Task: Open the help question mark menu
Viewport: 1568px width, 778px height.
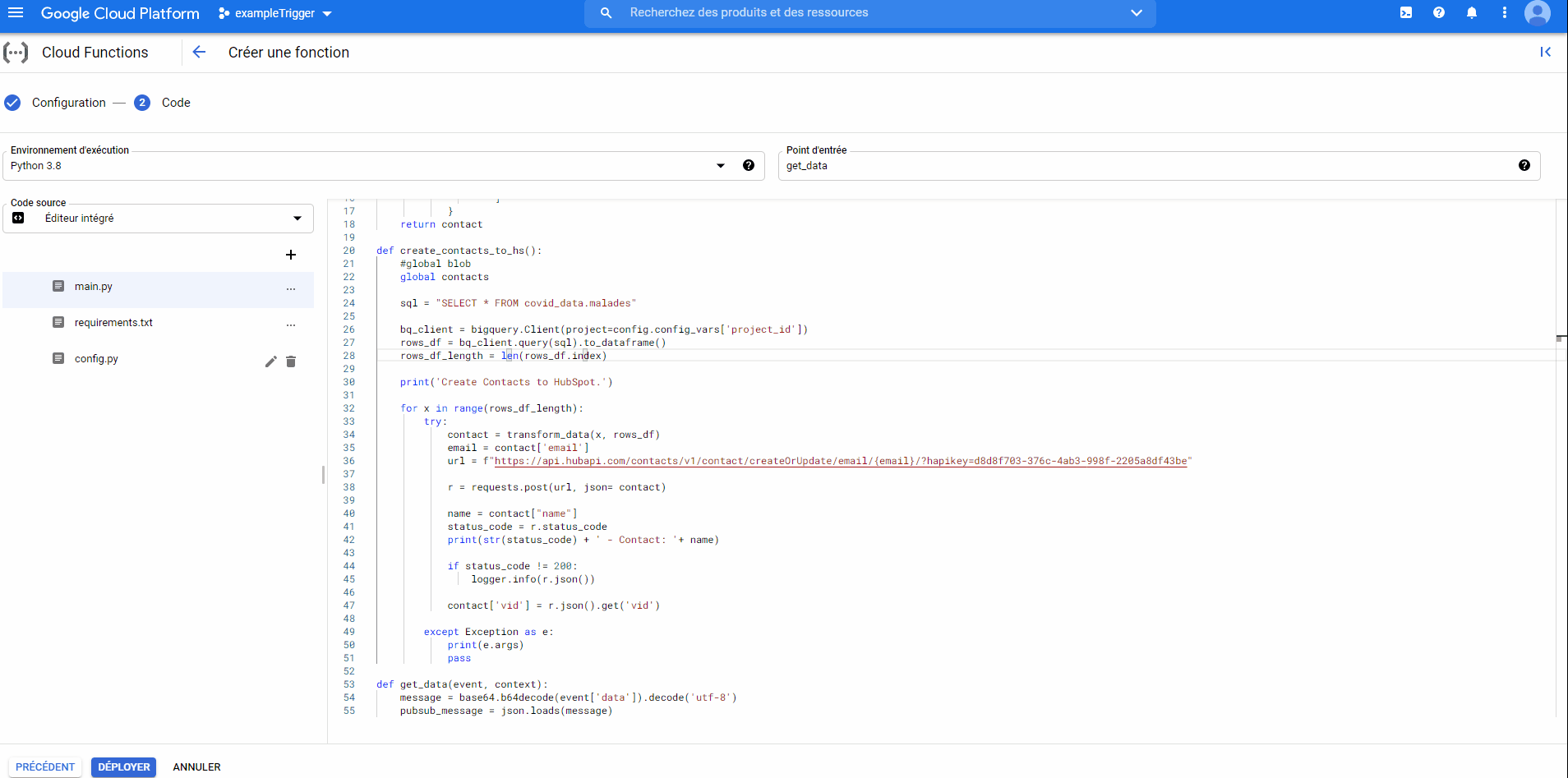Action: pos(1439,13)
